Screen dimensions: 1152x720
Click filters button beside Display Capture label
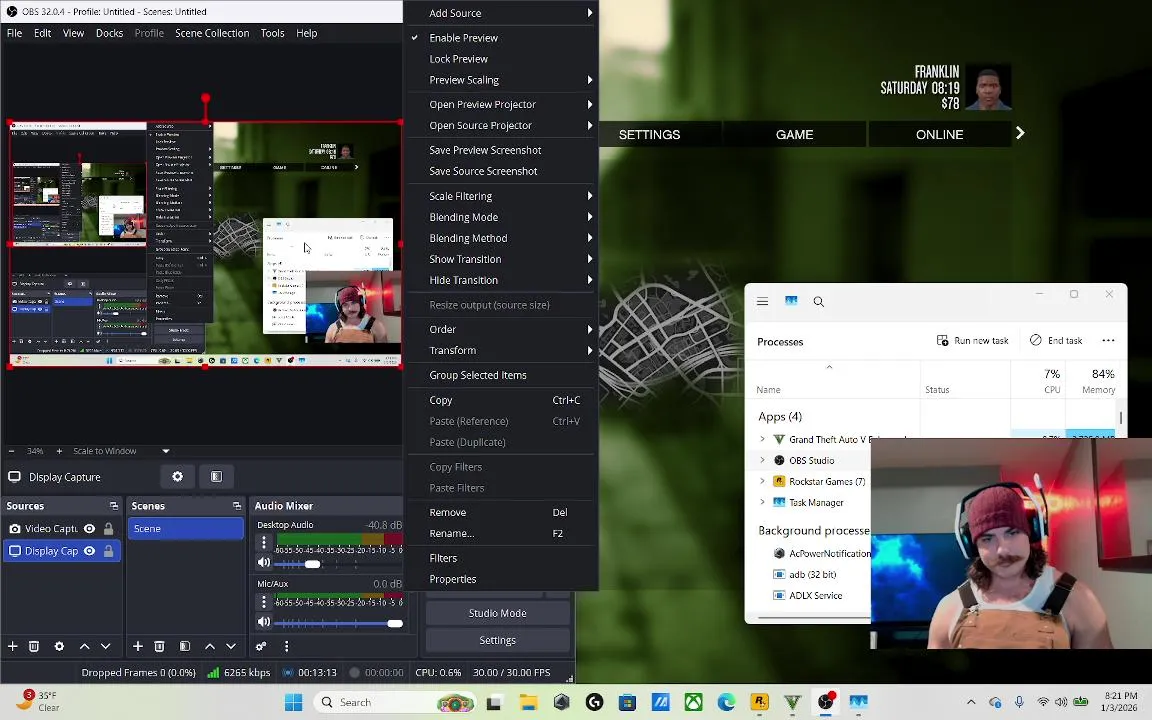coord(217,477)
